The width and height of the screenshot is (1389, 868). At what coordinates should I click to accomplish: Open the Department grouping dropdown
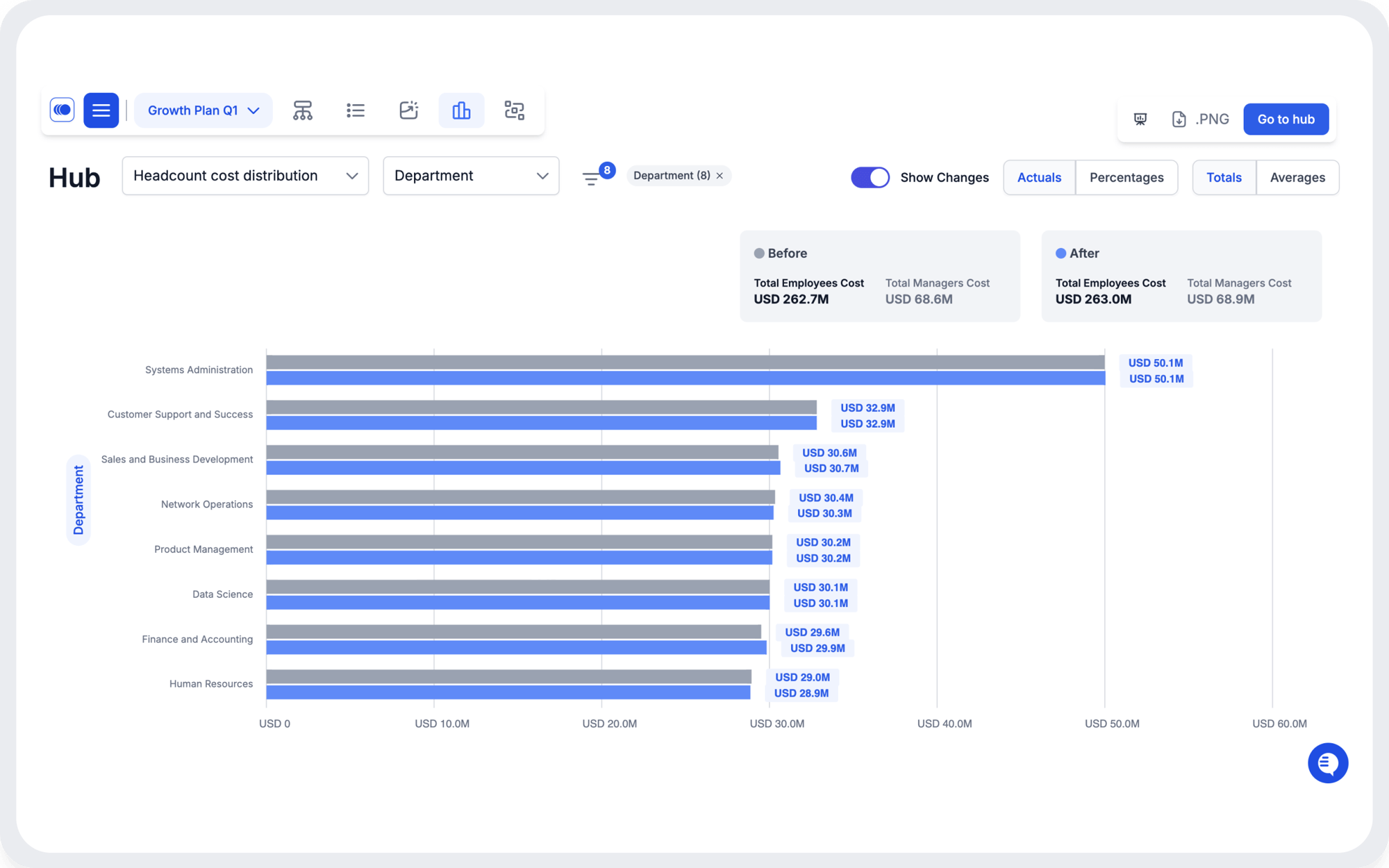471,176
